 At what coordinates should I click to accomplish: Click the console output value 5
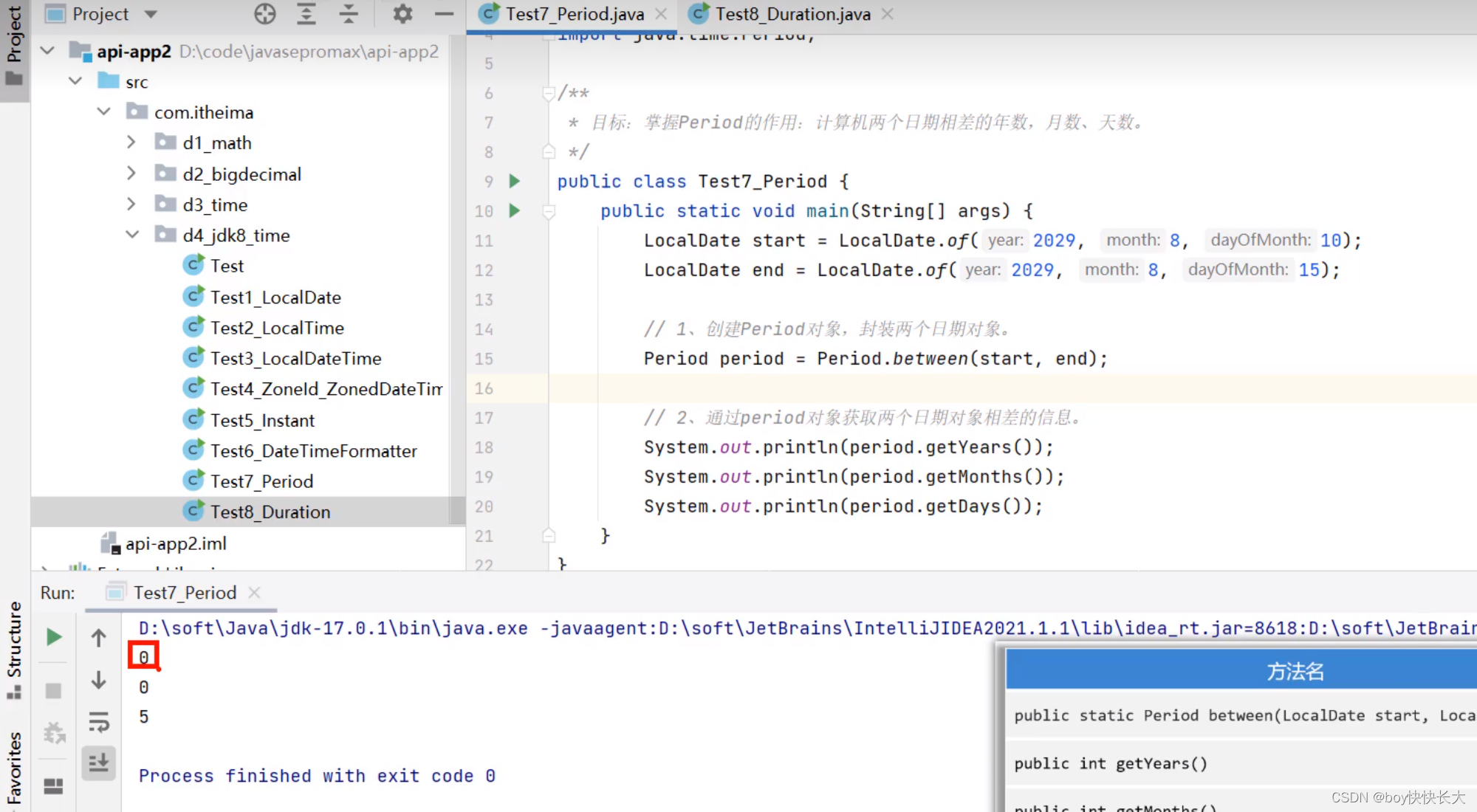click(143, 717)
